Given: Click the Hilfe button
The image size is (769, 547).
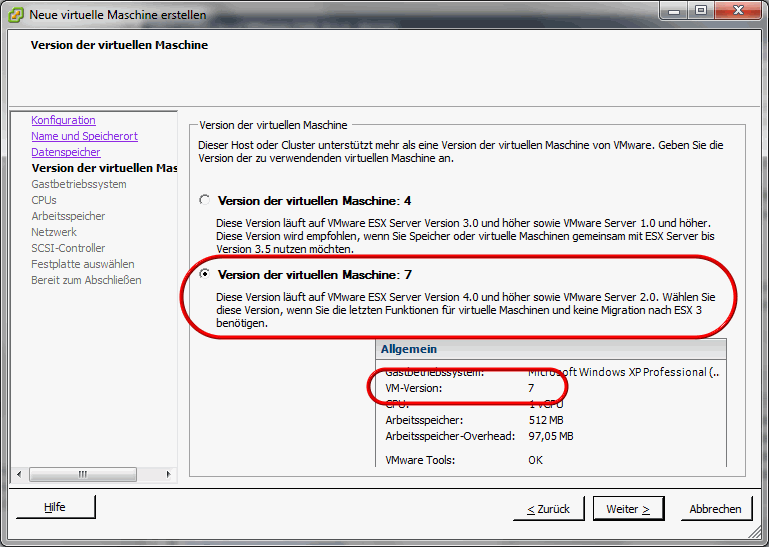Looking at the screenshot, I should pos(55,507).
